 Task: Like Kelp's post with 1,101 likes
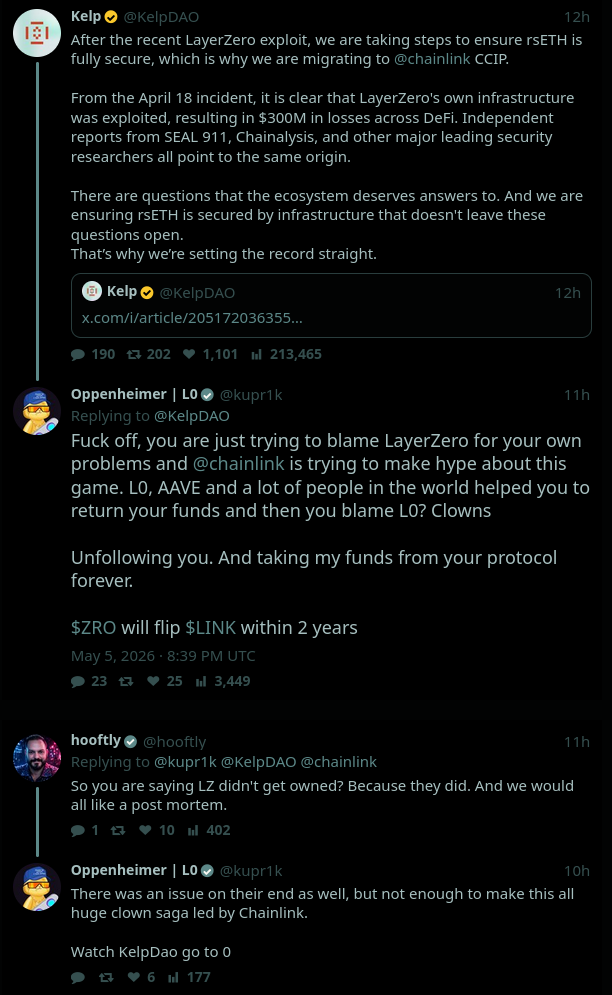tap(189, 354)
